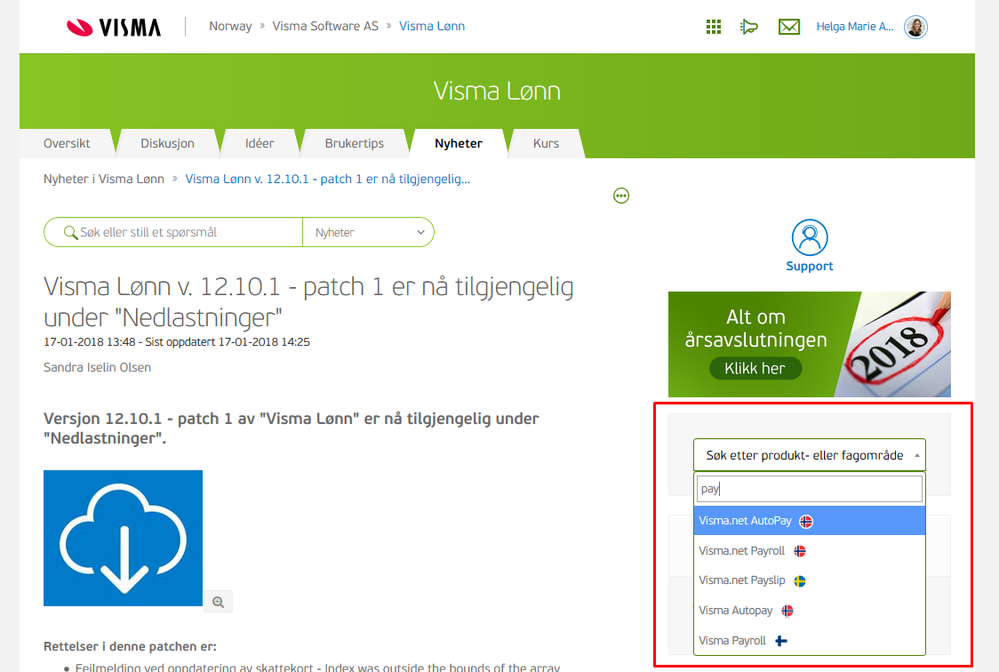This screenshot has height=672, width=999.
Task: Switch to the Diskusjon tab
Action: 167,143
